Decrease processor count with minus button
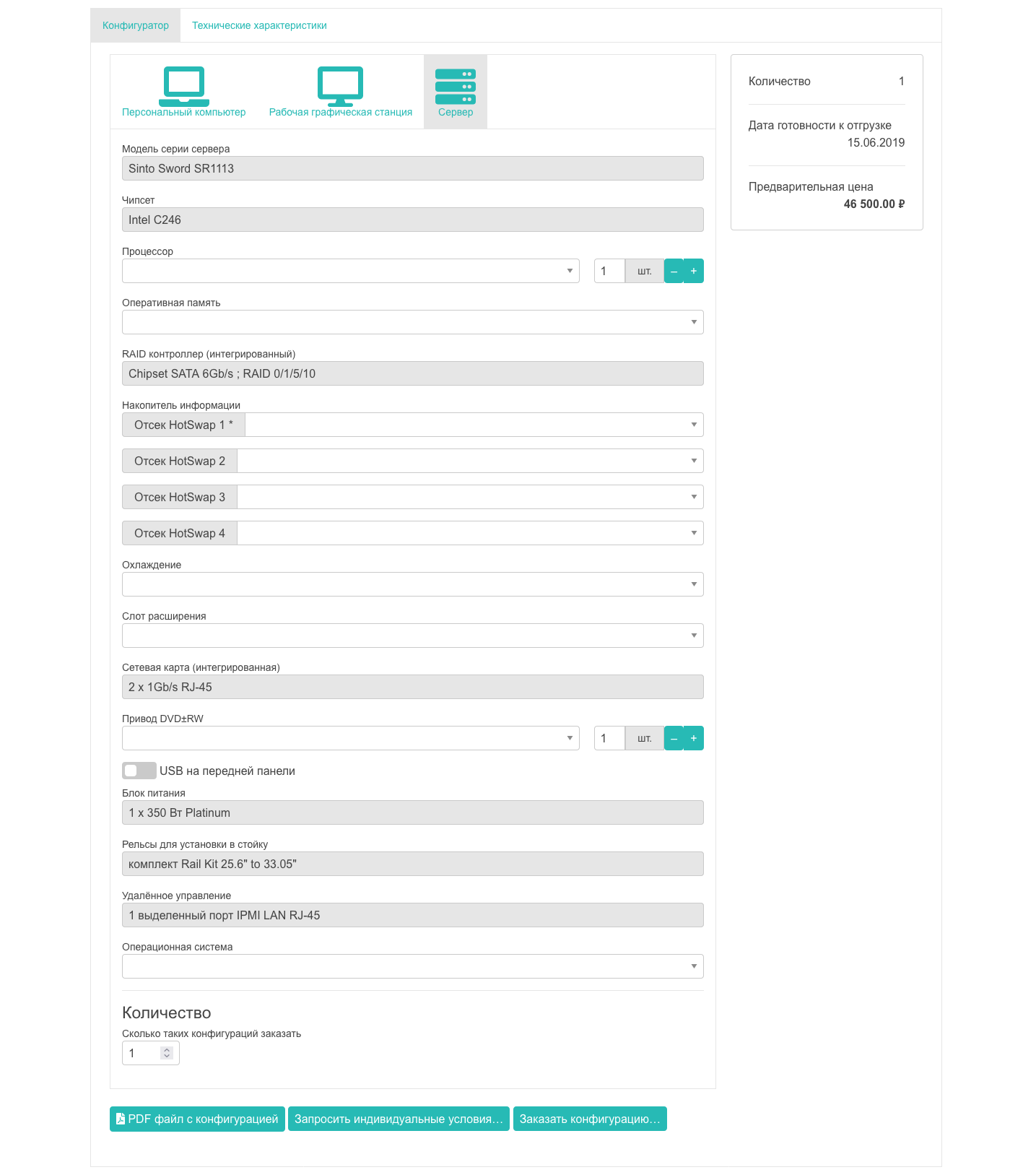1036x1175 pixels. click(x=674, y=271)
